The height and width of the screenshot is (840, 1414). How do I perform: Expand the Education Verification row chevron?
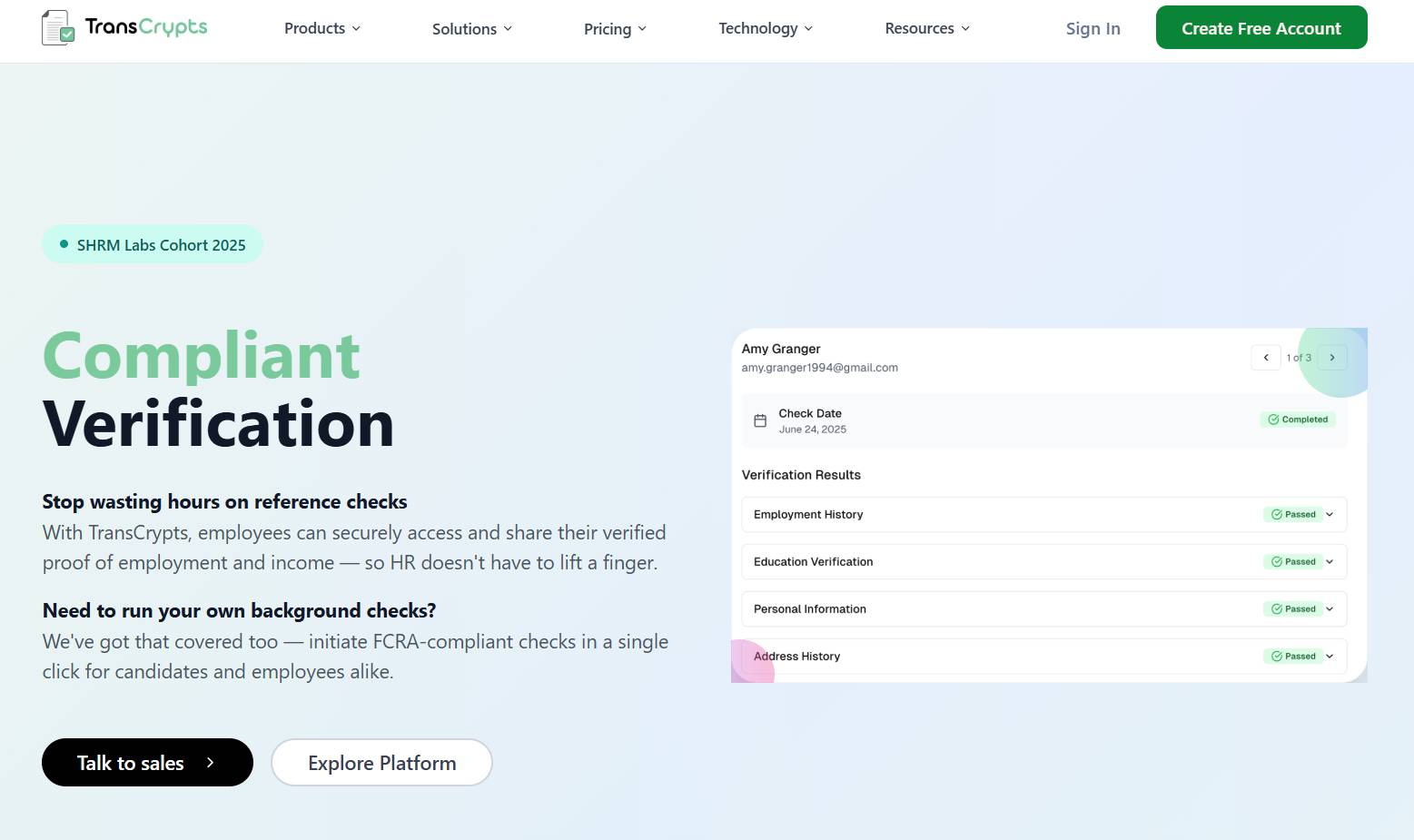pos(1330,562)
